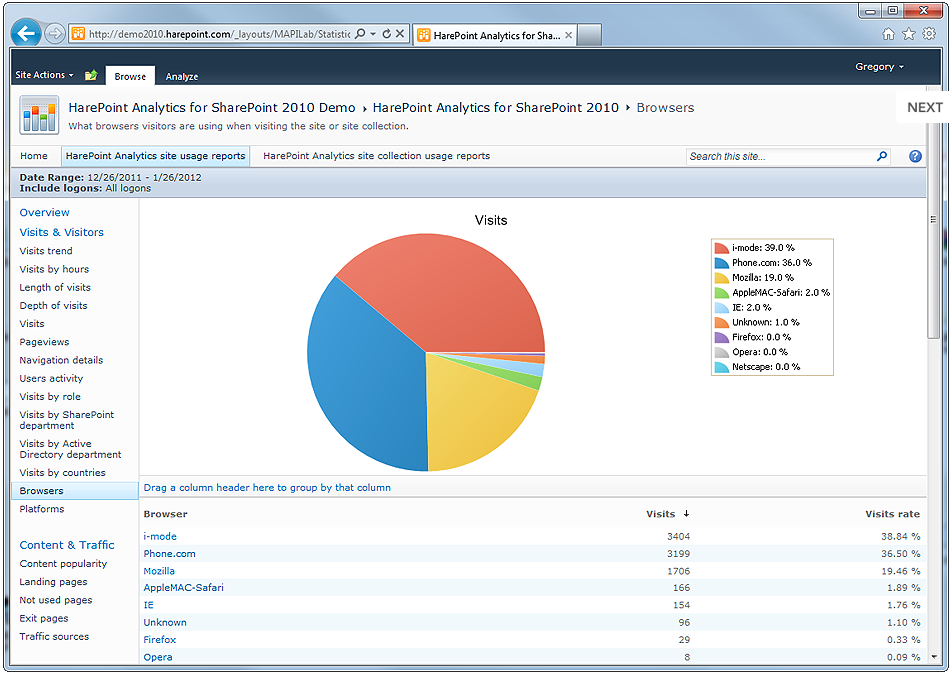Screen dimensions: 950x676
Task: Open Visits by countries in sidebar
Action: click(62, 473)
